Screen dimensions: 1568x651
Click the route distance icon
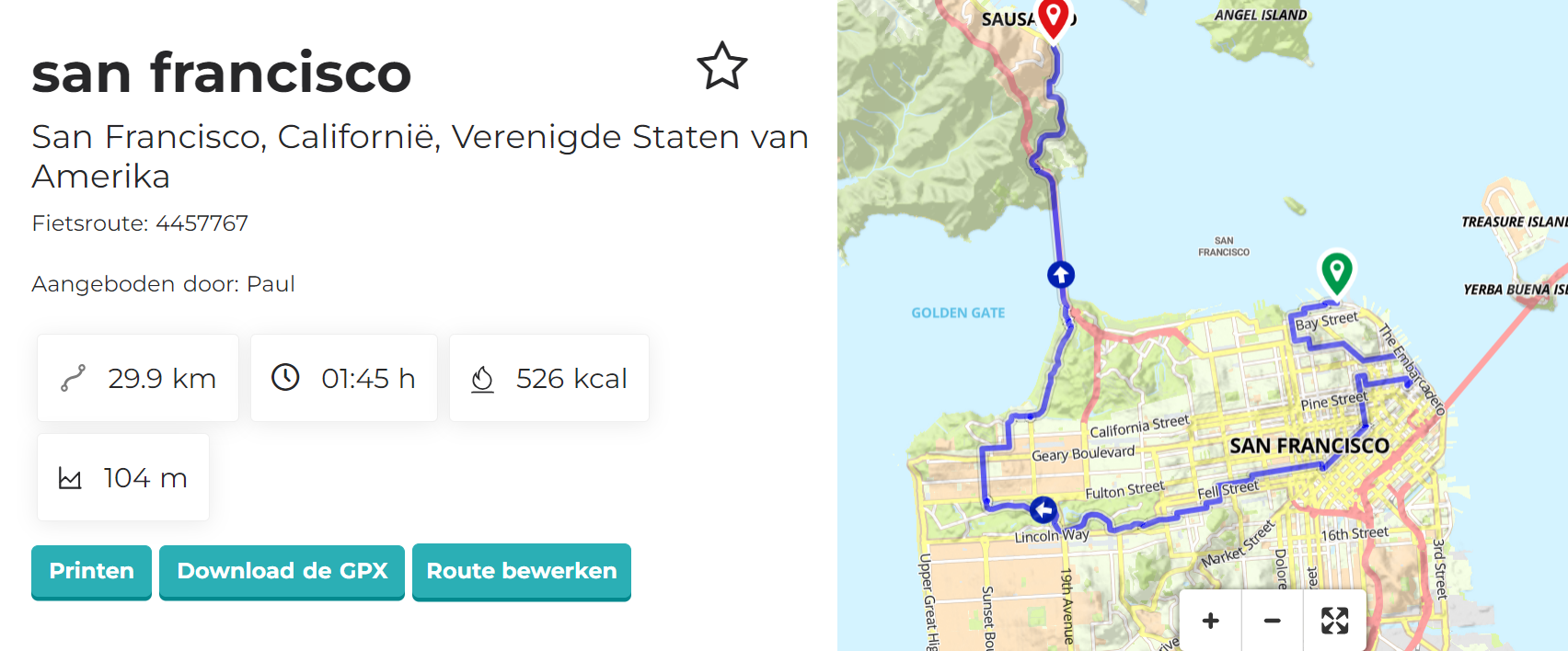(73, 378)
